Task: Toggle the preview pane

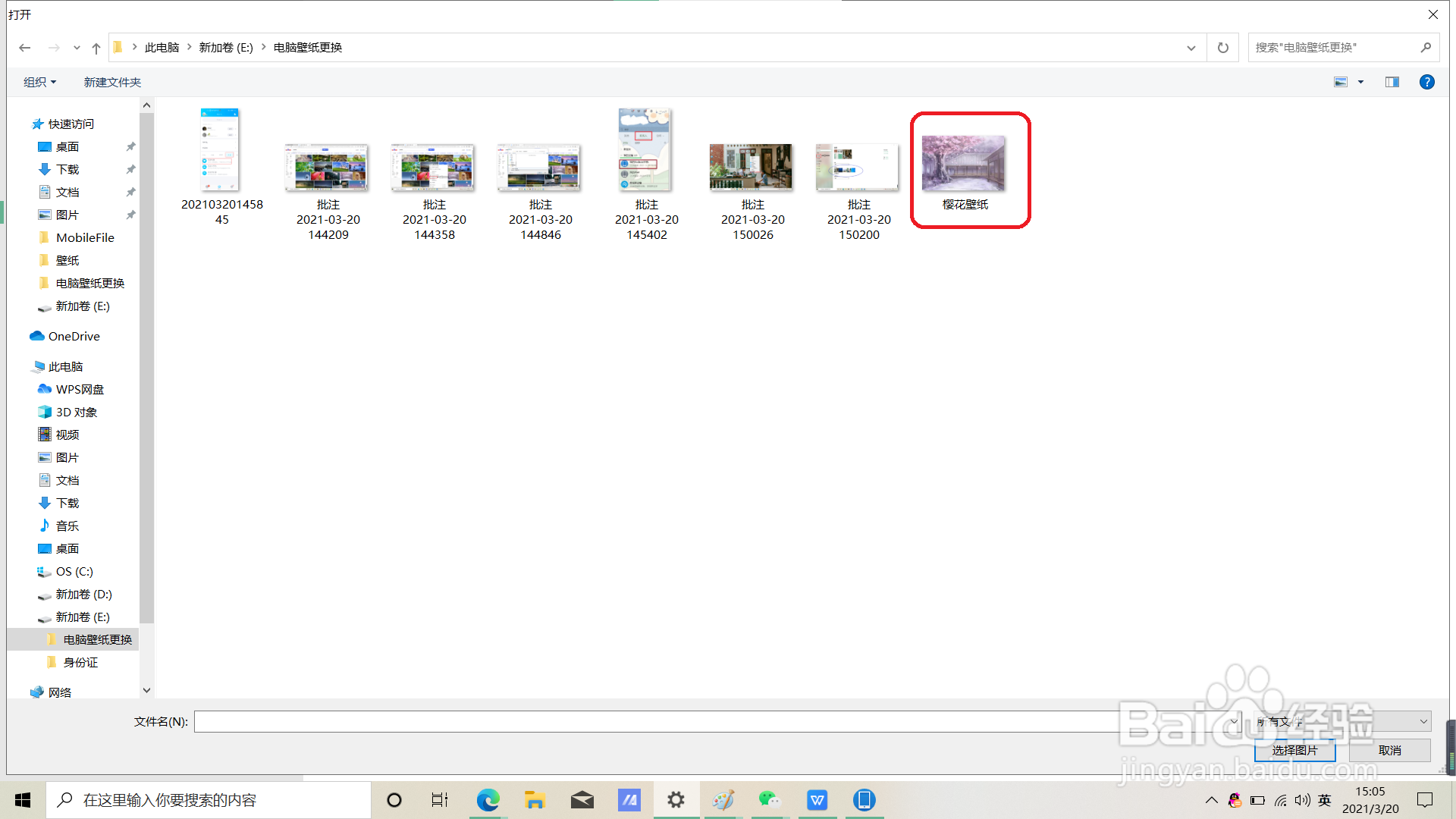Action: (x=1392, y=82)
